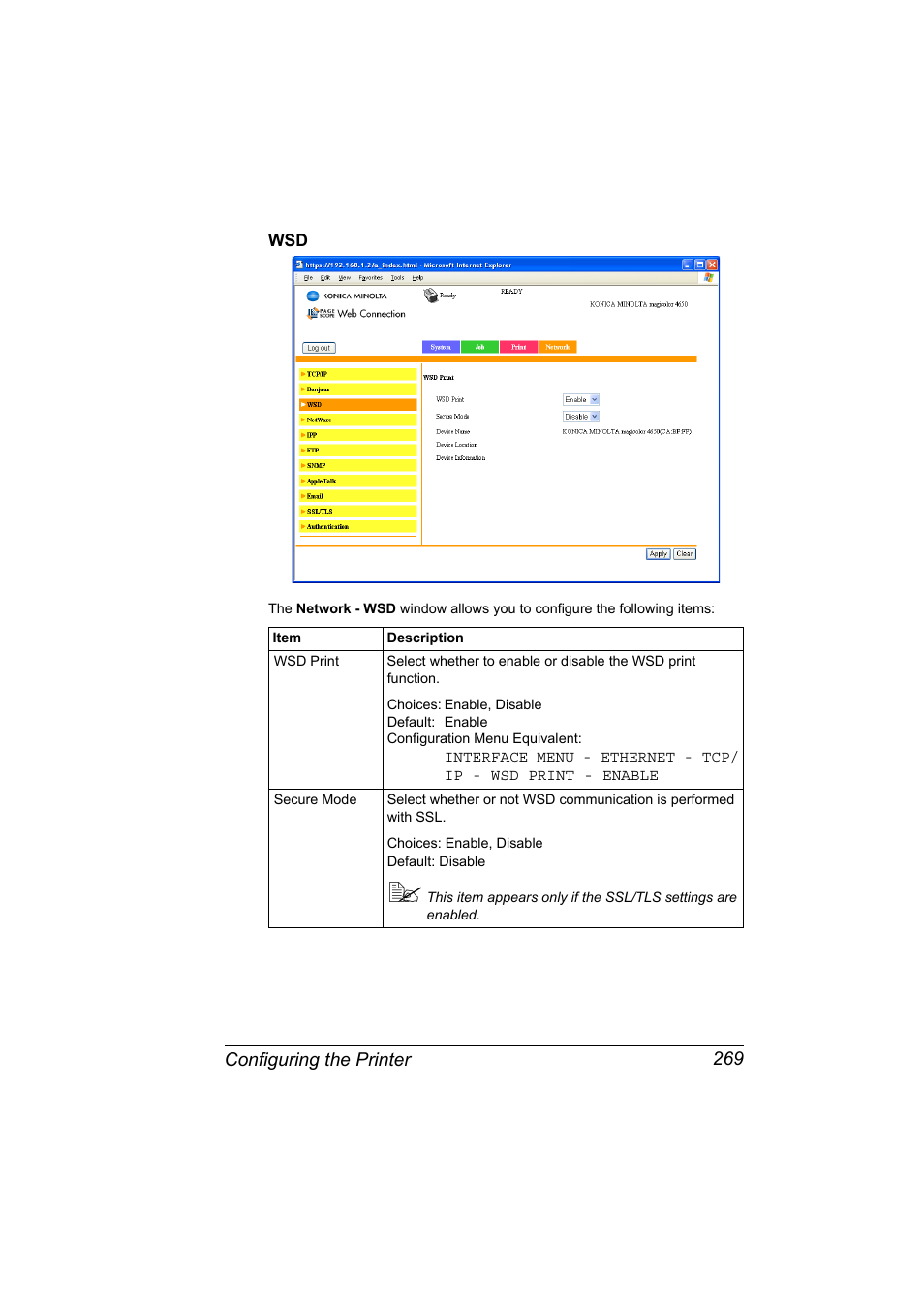
Task: Open the View menu
Action: coord(344,278)
